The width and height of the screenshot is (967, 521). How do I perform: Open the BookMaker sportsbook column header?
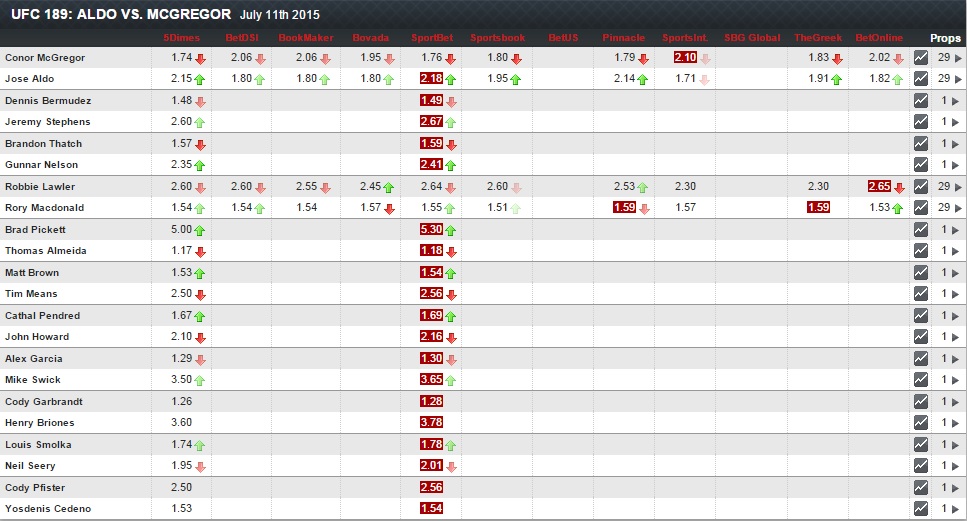306,38
